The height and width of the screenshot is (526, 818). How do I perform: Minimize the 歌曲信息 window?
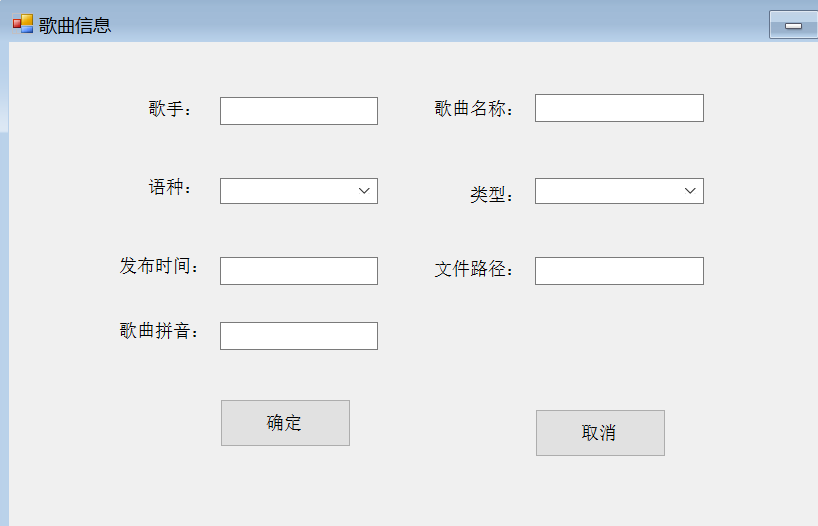(x=793, y=25)
